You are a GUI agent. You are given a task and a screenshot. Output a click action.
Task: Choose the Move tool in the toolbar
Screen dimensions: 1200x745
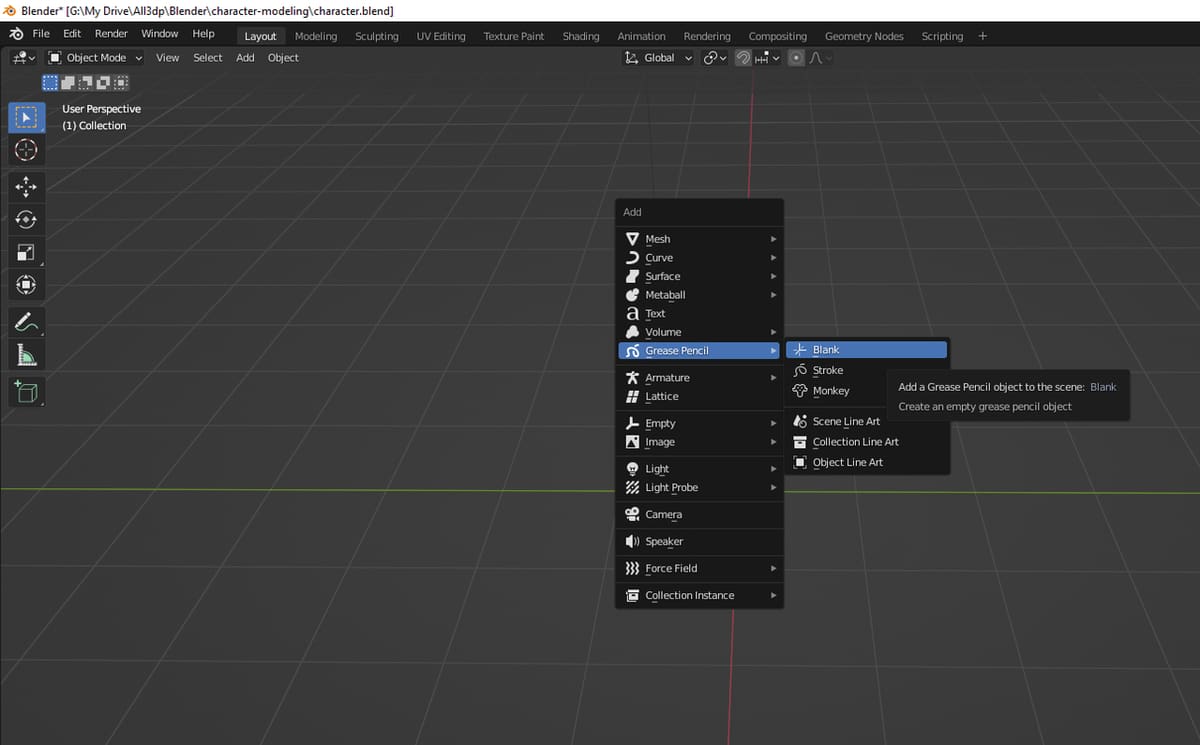(x=26, y=187)
